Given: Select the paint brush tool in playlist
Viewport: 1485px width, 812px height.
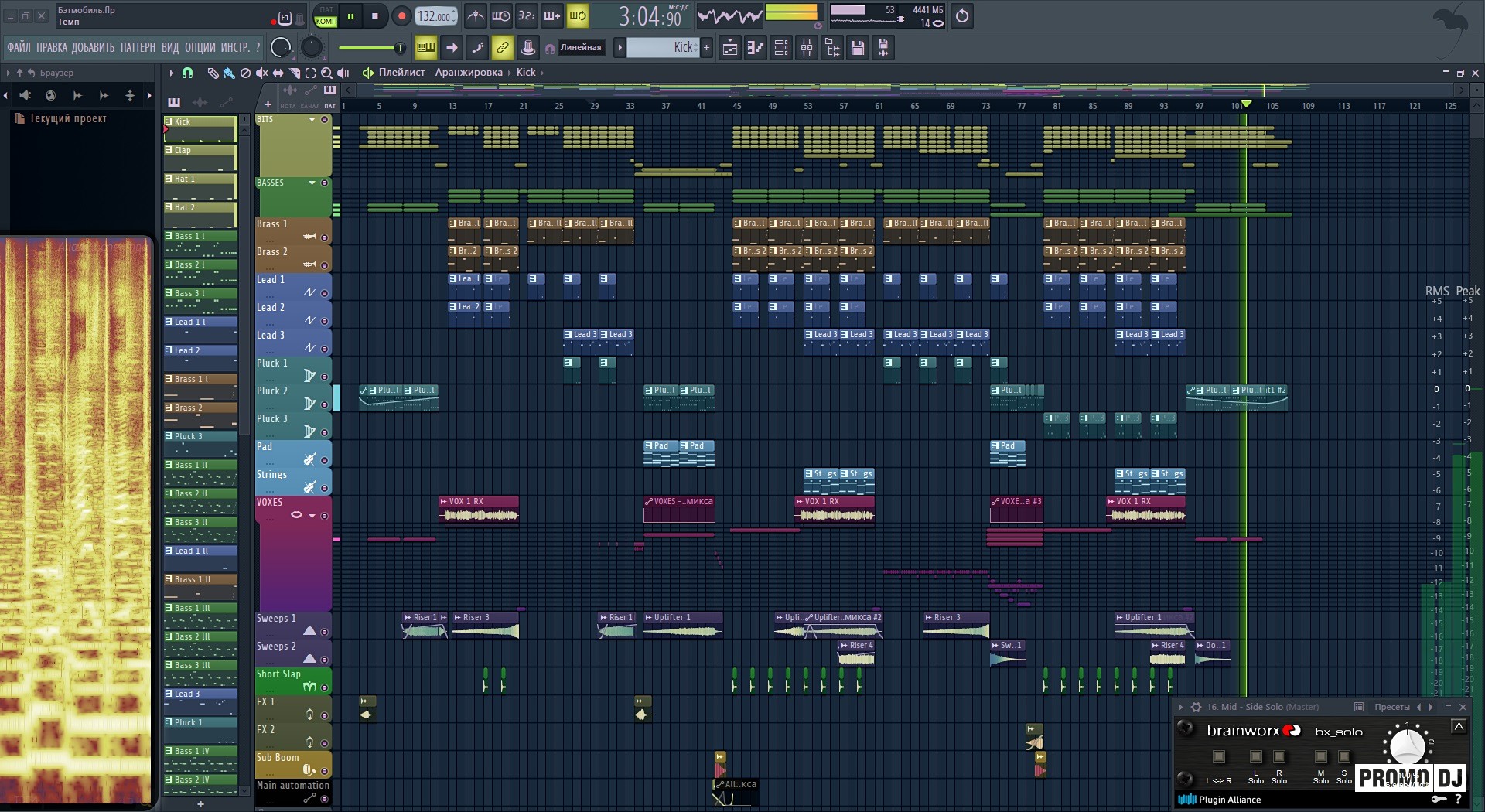Looking at the screenshot, I should (229, 73).
